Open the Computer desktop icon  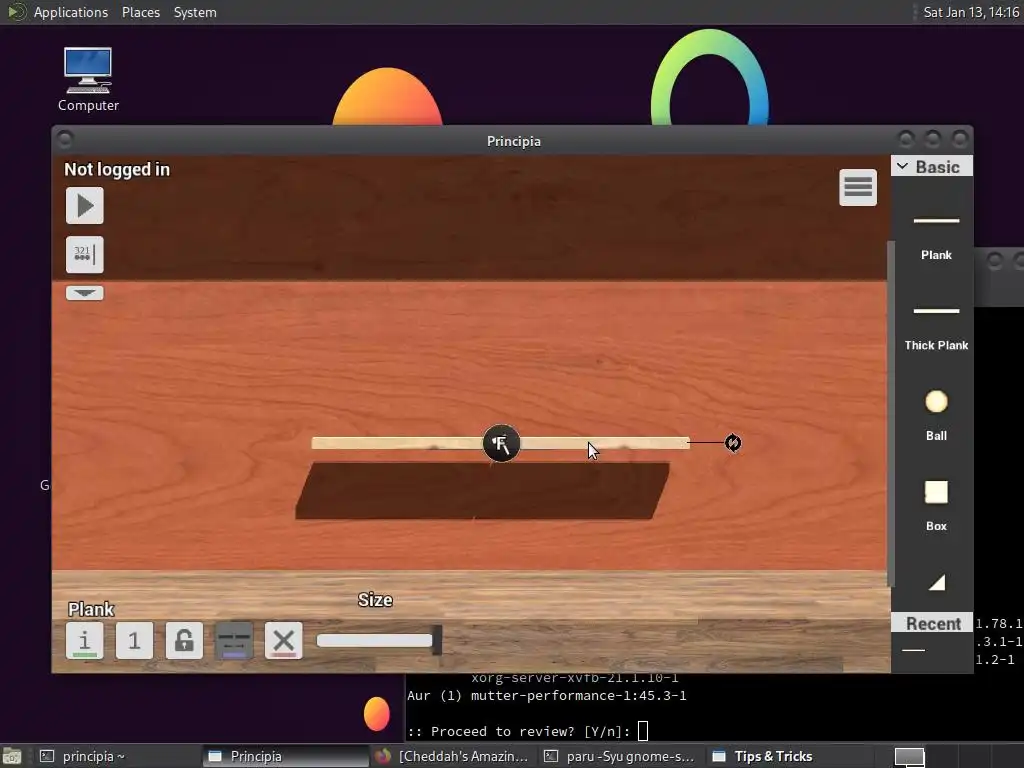pos(88,80)
